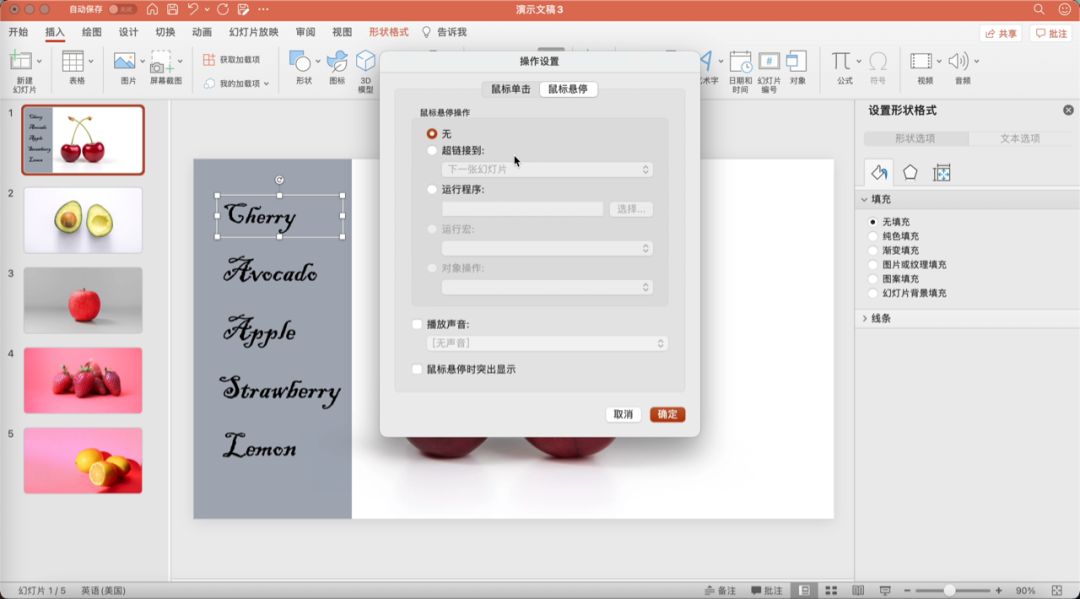Open the 下一张幻灯片 hyperlink dropdown
The image size is (1080, 599).
coord(547,169)
